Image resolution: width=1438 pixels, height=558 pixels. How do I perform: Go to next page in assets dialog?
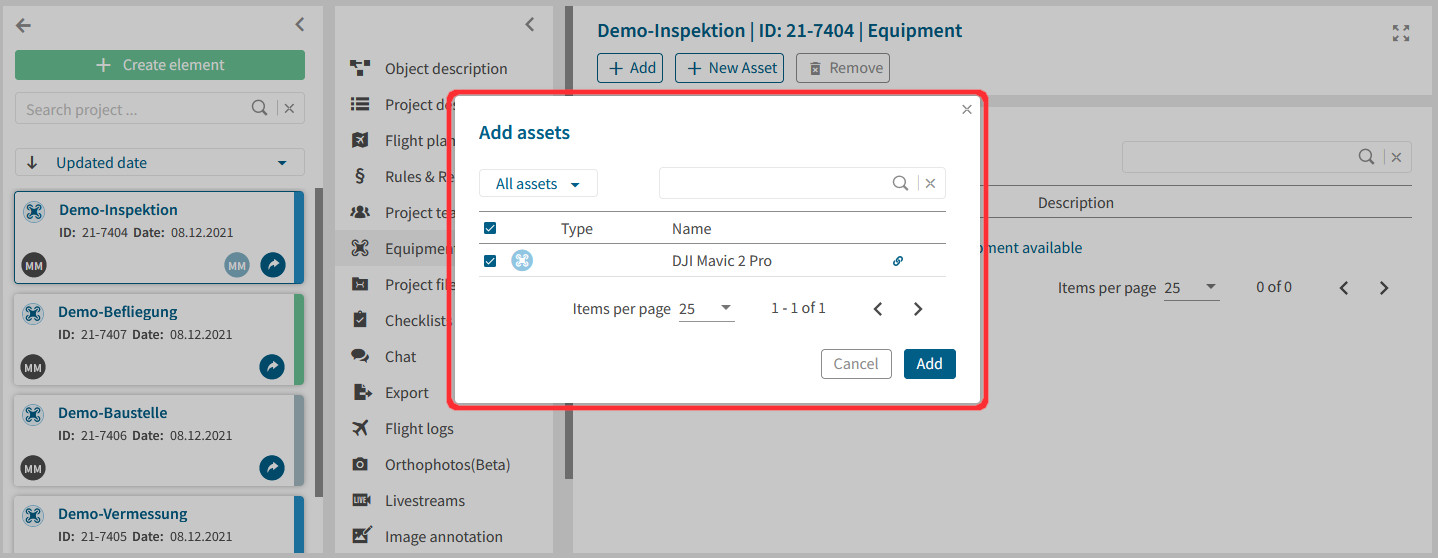pyautogui.click(x=918, y=309)
